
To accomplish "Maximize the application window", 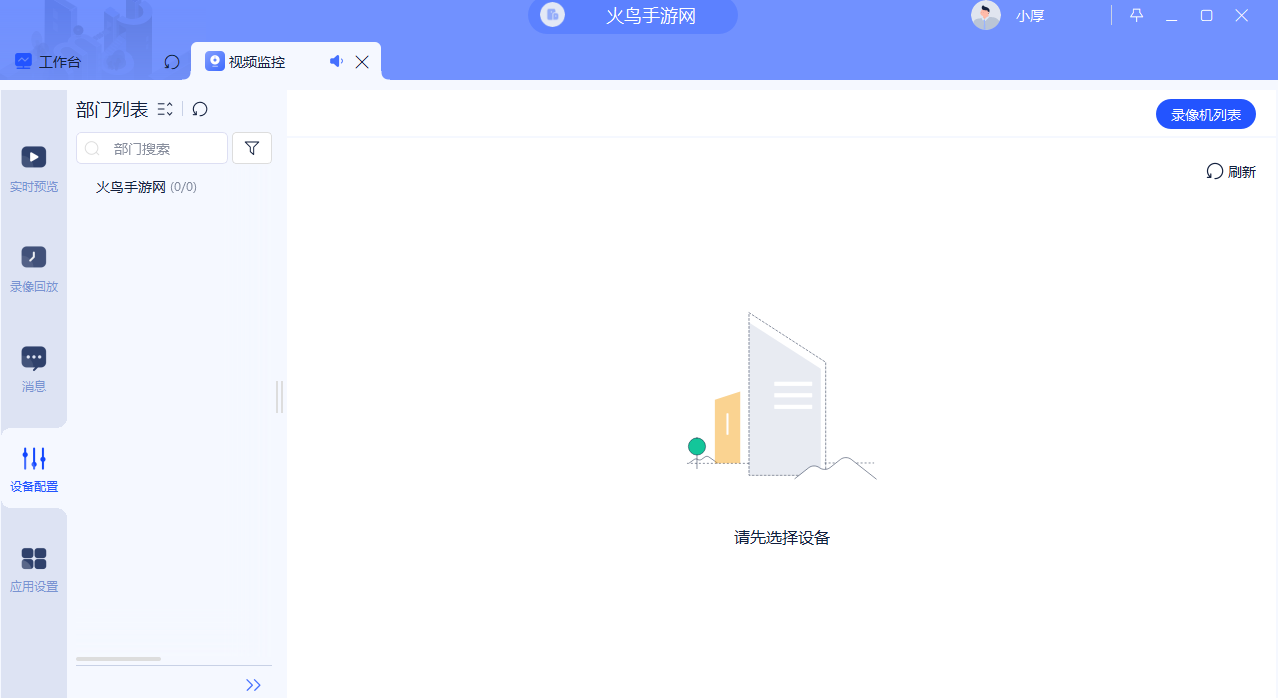I will 1207,15.
